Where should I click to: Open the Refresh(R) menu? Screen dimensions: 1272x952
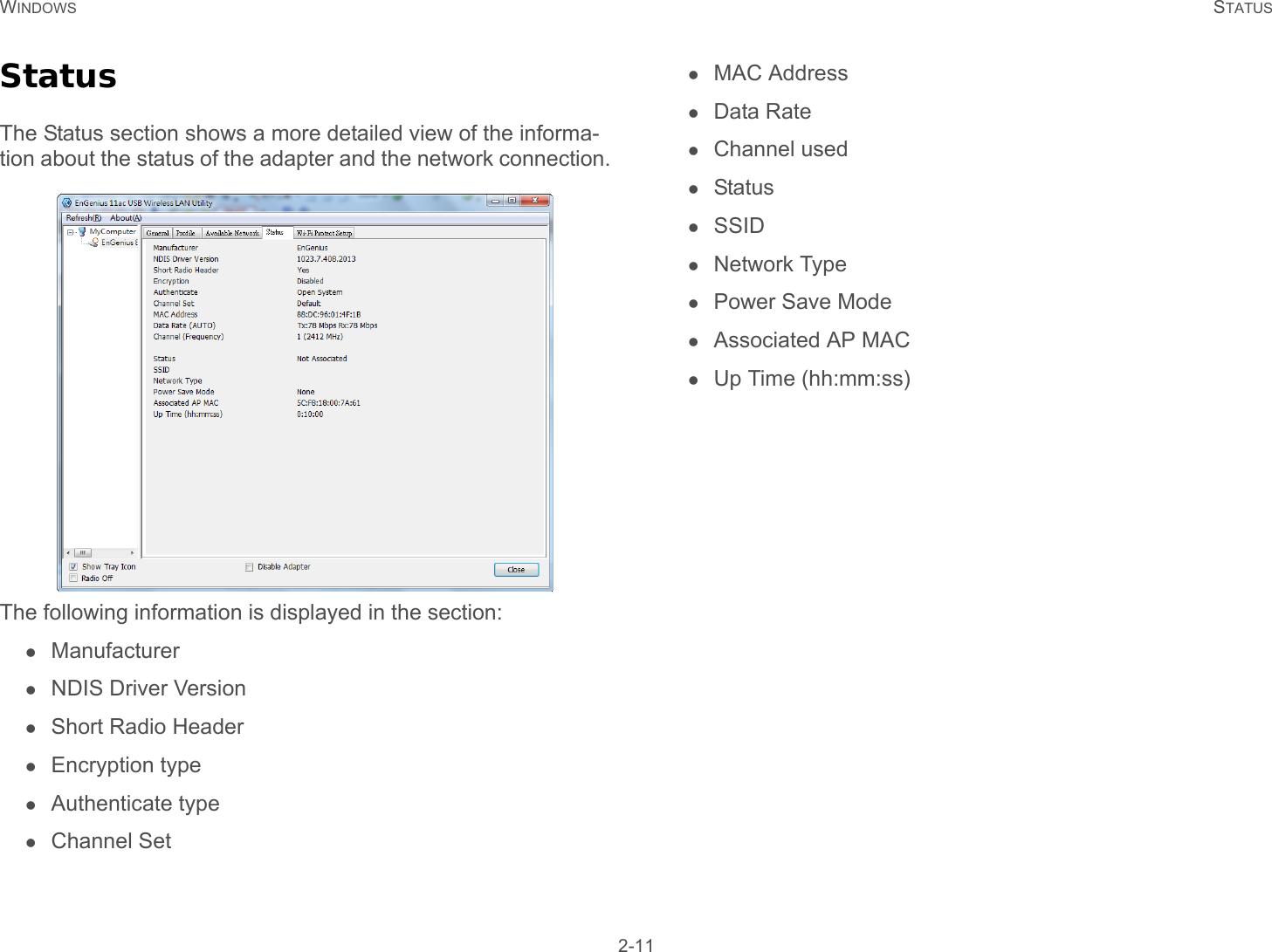click(x=84, y=218)
